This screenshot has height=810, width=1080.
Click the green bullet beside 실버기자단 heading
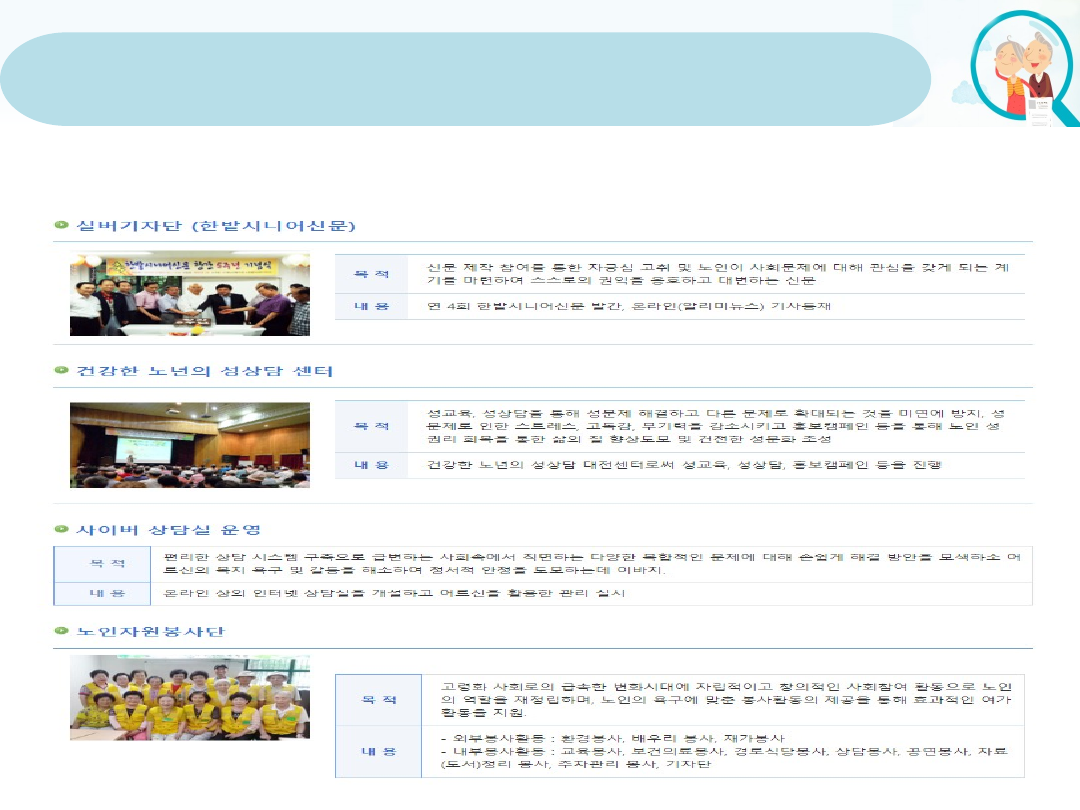pos(62,226)
